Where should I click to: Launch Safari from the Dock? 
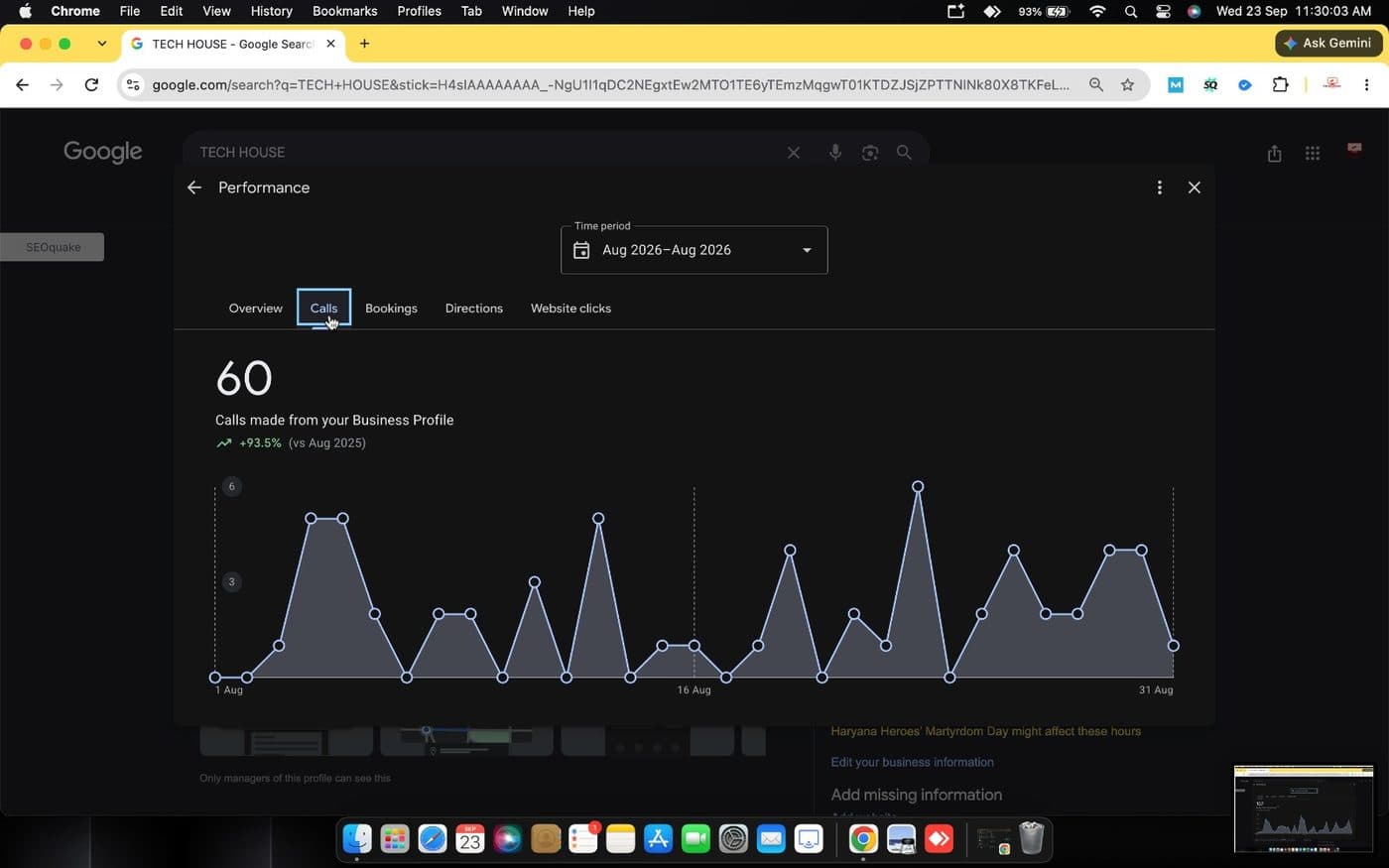point(433,839)
